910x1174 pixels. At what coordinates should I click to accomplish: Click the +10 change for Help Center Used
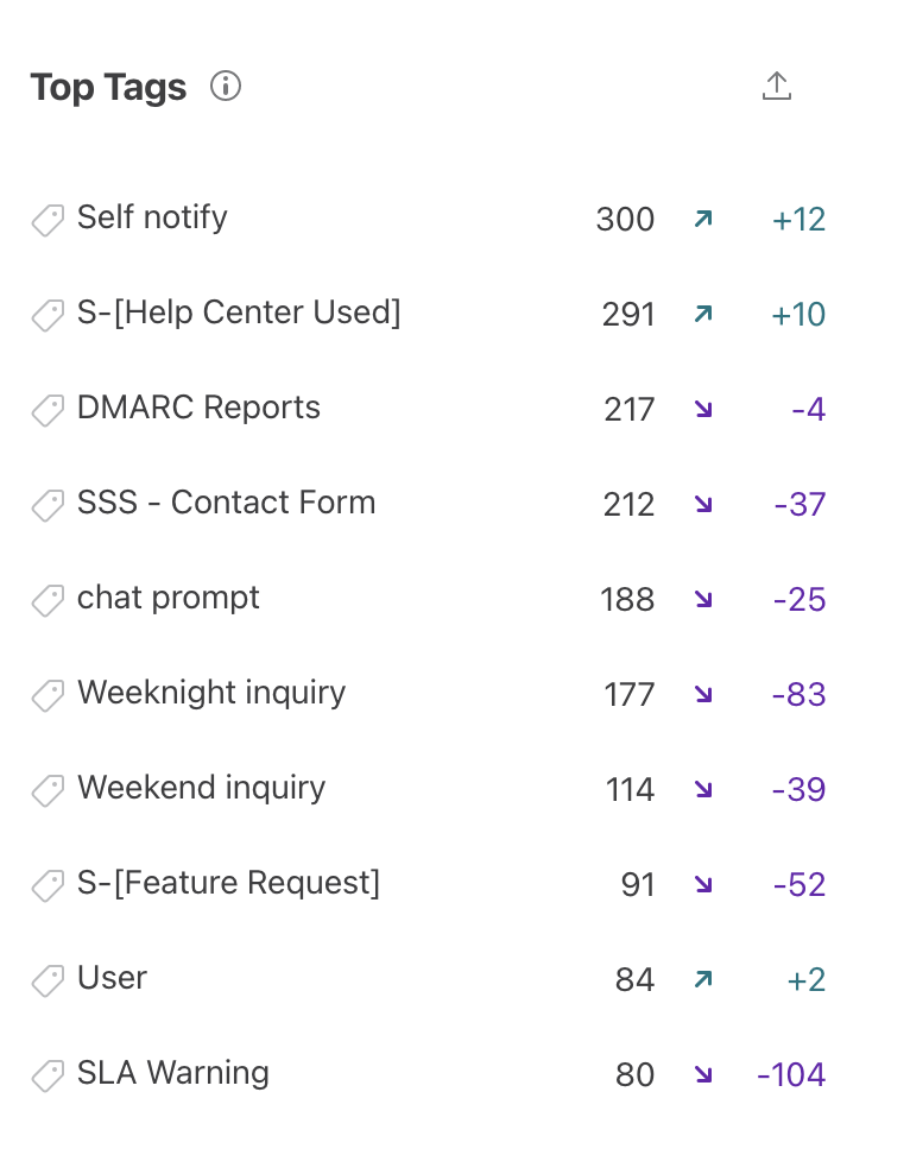[798, 314]
